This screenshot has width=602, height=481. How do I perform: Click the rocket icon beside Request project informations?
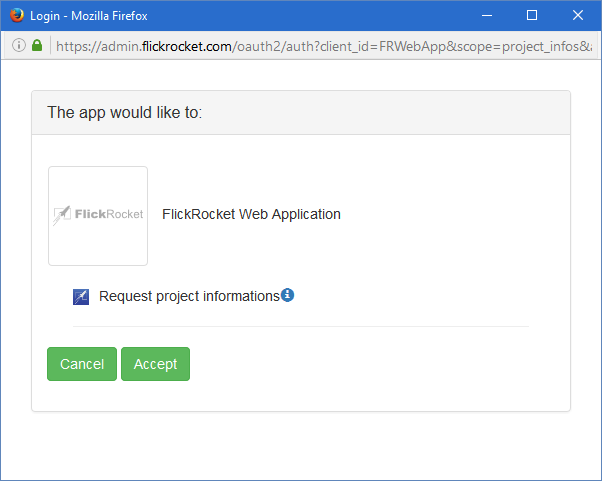pos(81,296)
